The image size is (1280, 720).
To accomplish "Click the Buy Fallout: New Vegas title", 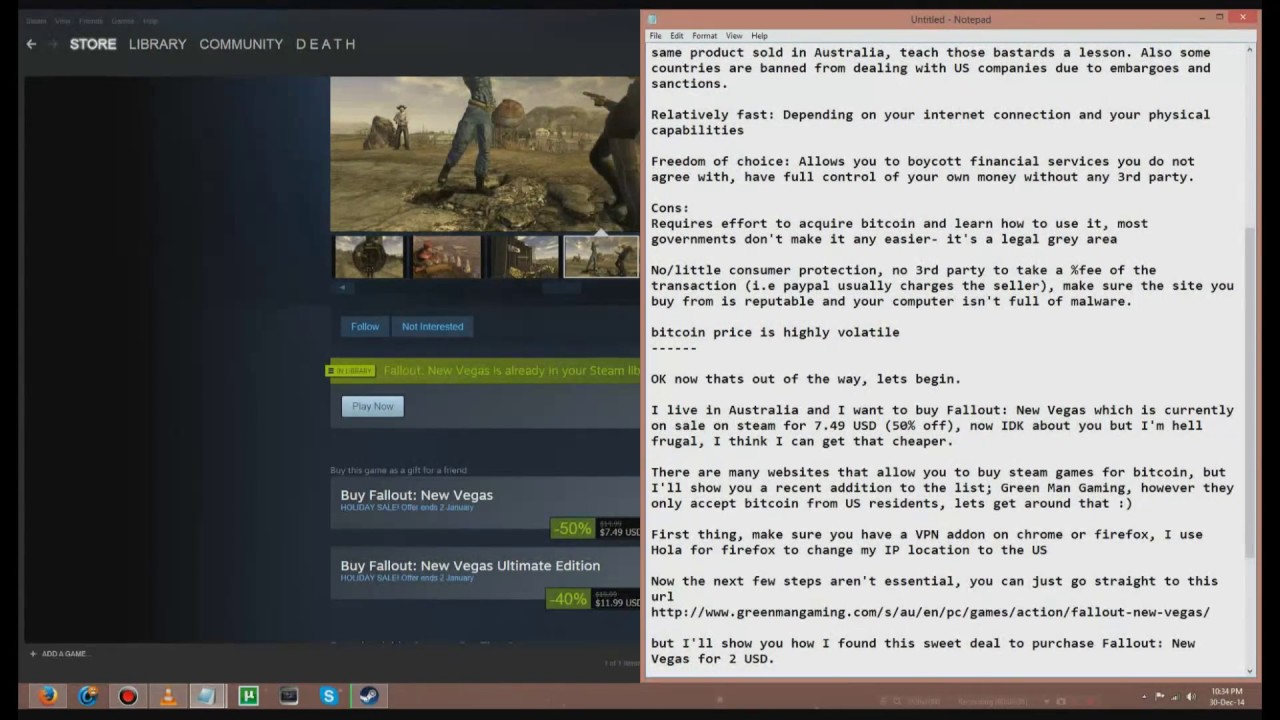I will (416, 495).
